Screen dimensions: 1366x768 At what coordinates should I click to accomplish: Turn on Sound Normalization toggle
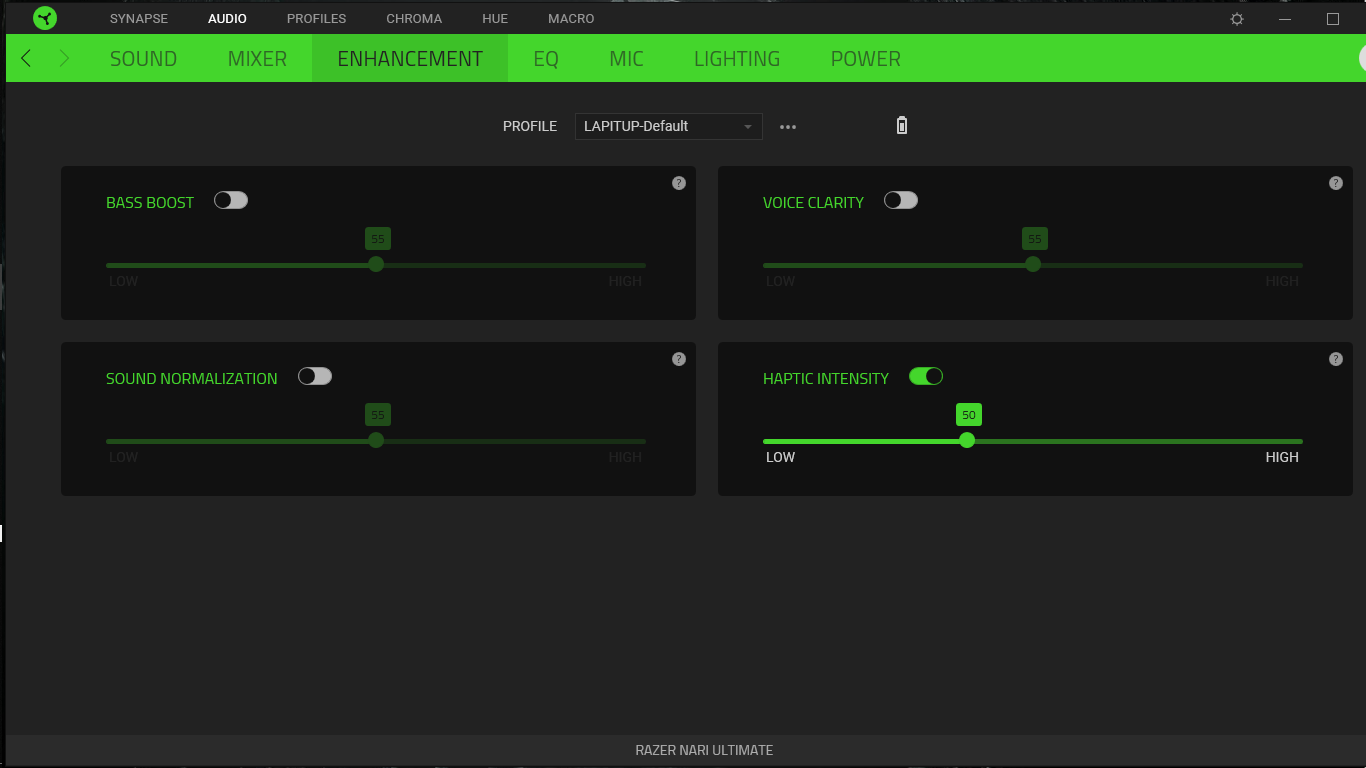click(x=315, y=376)
